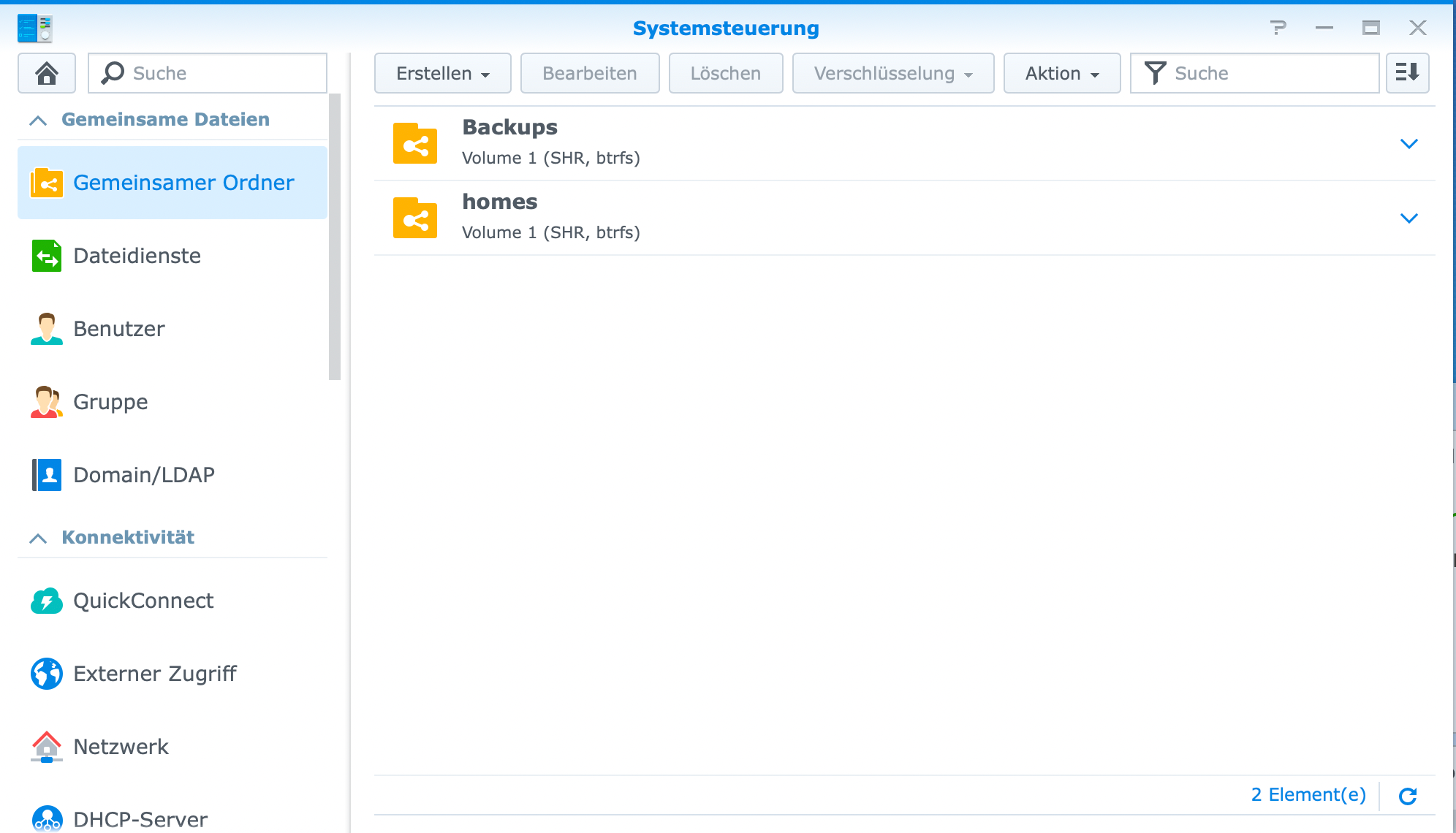Viewport: 1456px width, 833px height.
Task: Open the Domain/LDAP sidebar item
Action: point(143,475)
